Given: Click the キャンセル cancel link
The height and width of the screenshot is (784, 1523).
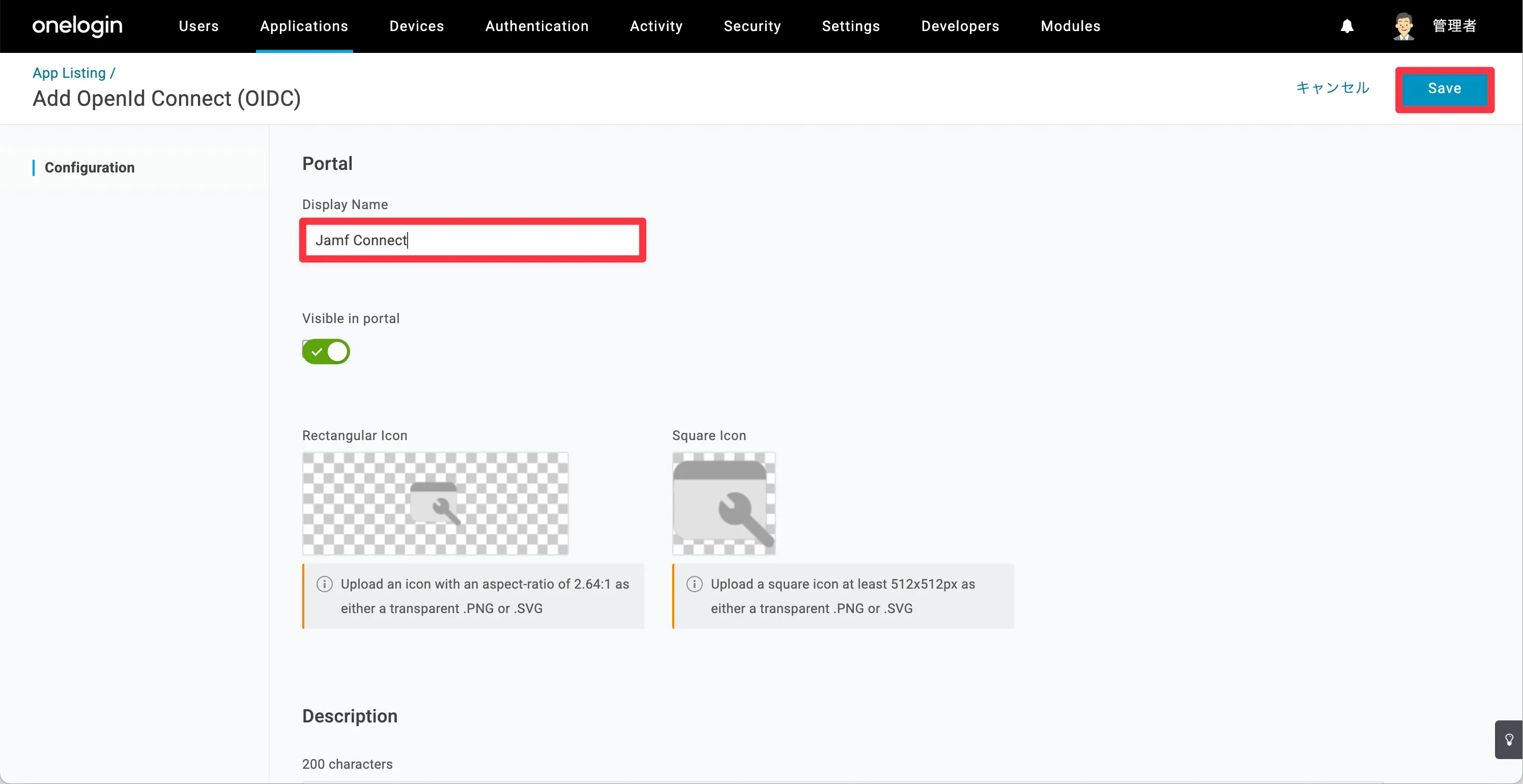Looking at the screenshot, I should (x=1332, y=88).
